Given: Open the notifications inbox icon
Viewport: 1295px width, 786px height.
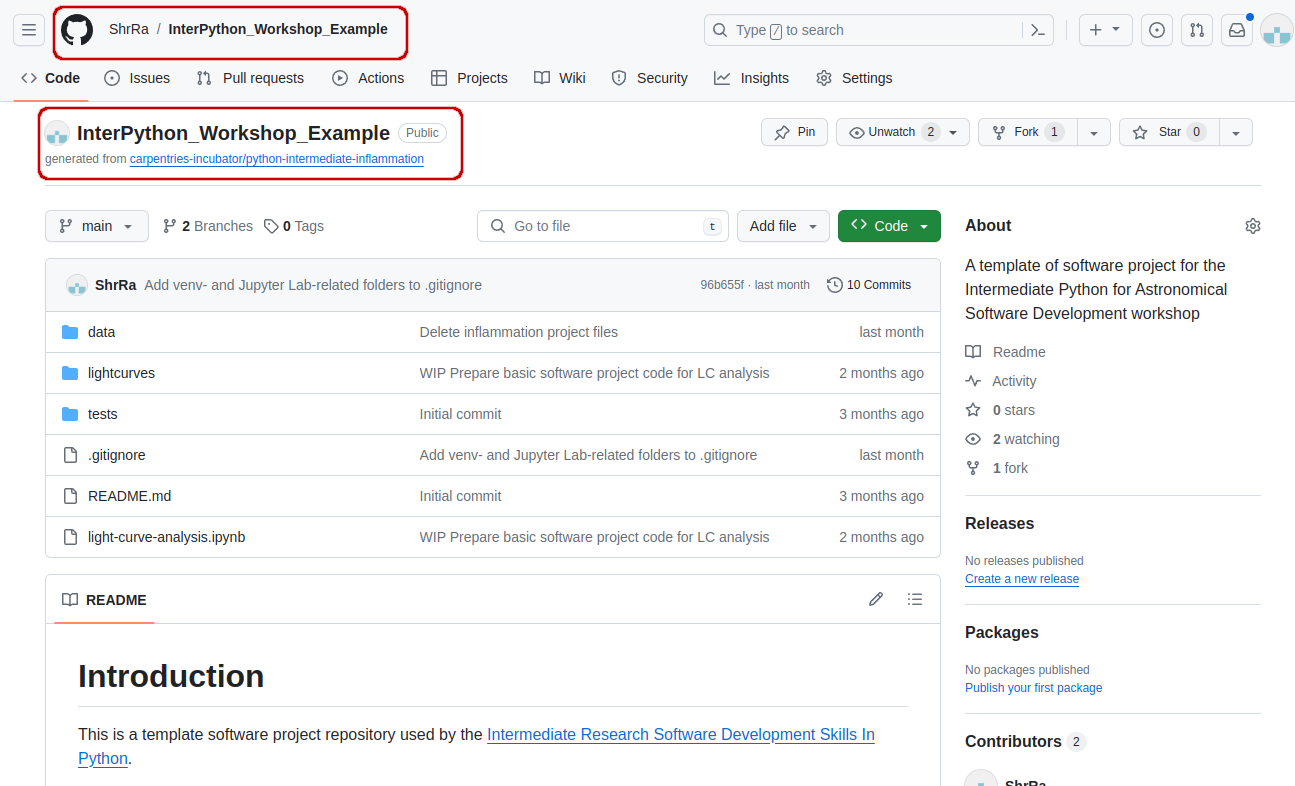Looking at the screenshot, I should [1237, 30].
